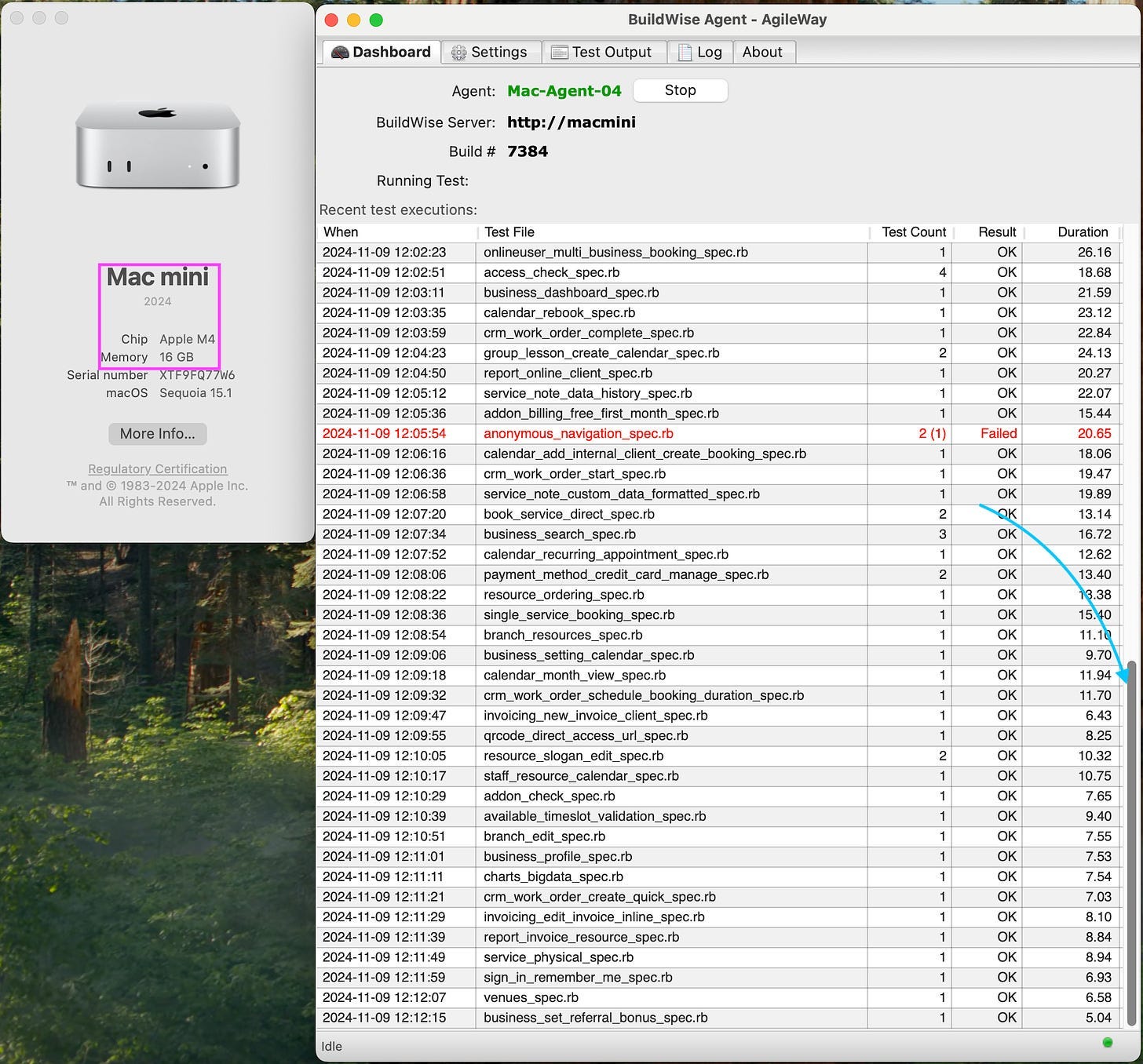
Task: Click the vertical scrollbar thumb of executions table
Action: pos(1131,844)
